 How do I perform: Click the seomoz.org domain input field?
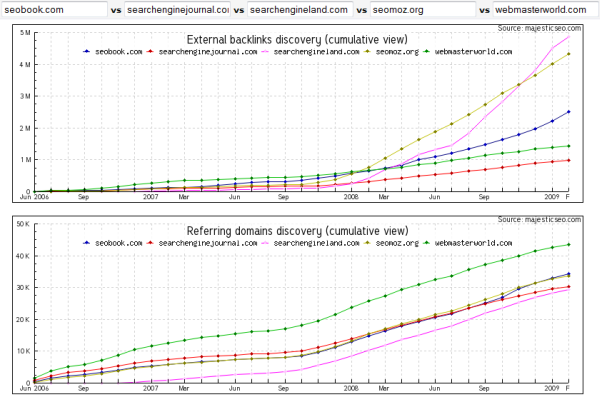tap(423, 10)
